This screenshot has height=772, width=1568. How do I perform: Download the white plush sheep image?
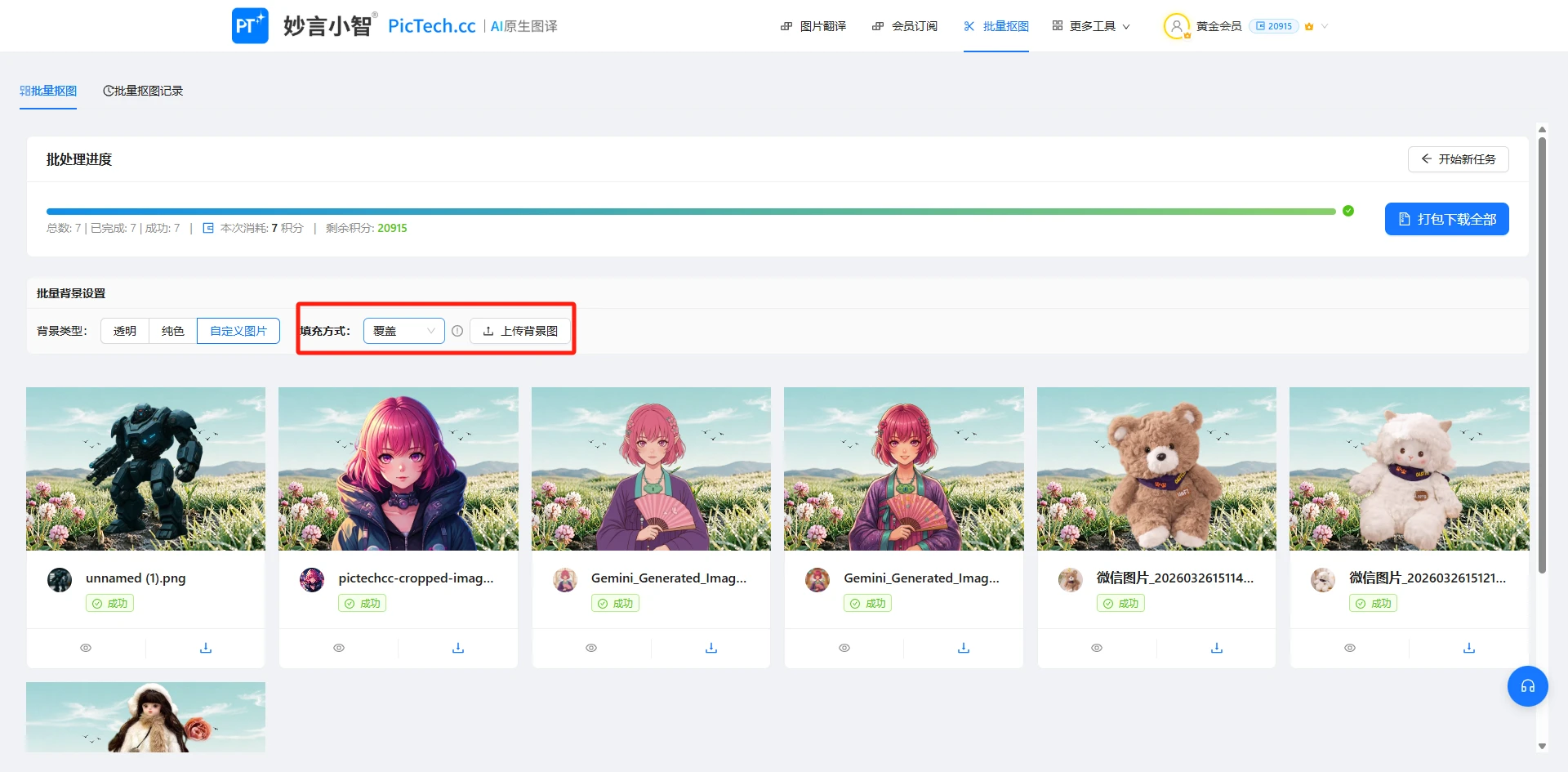pos(1468,648)
